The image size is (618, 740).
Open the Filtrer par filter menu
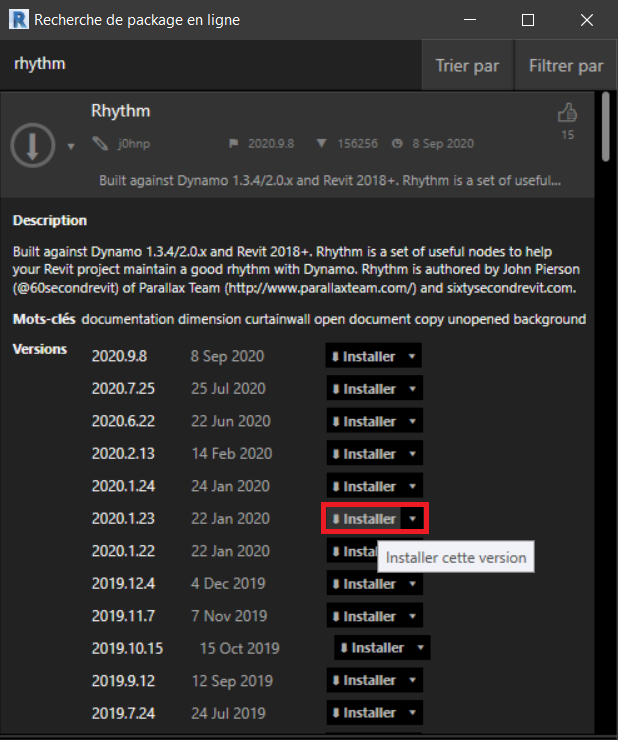pyautogui.click(x=565, y=66)
